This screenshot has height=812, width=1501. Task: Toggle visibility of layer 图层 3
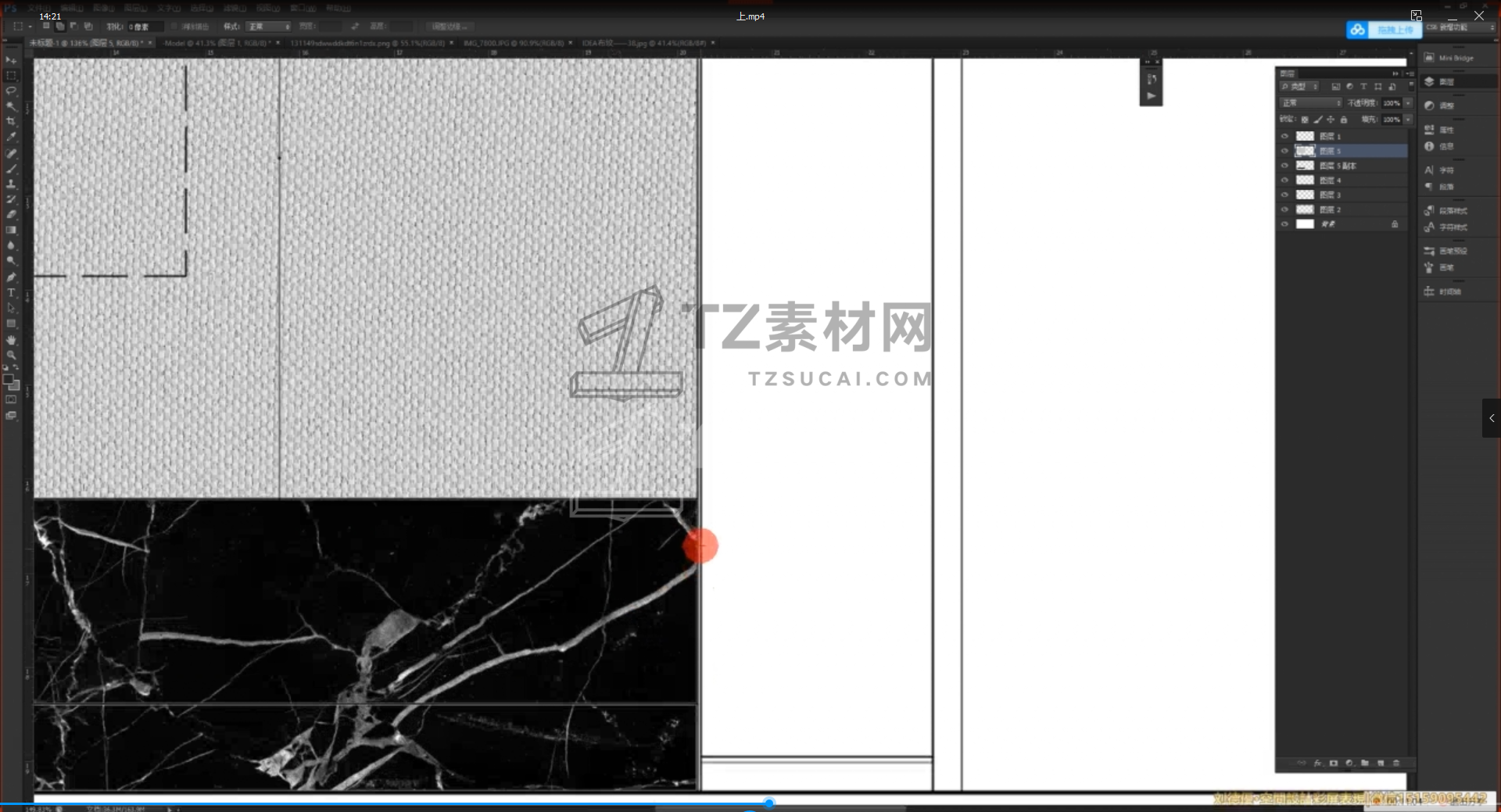click(1284, 195)
